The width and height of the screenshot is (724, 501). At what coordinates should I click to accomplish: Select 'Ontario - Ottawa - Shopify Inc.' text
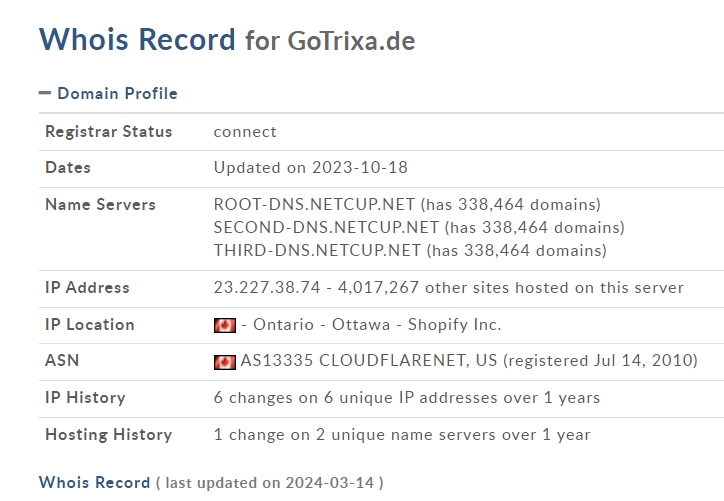coord(377,325)
